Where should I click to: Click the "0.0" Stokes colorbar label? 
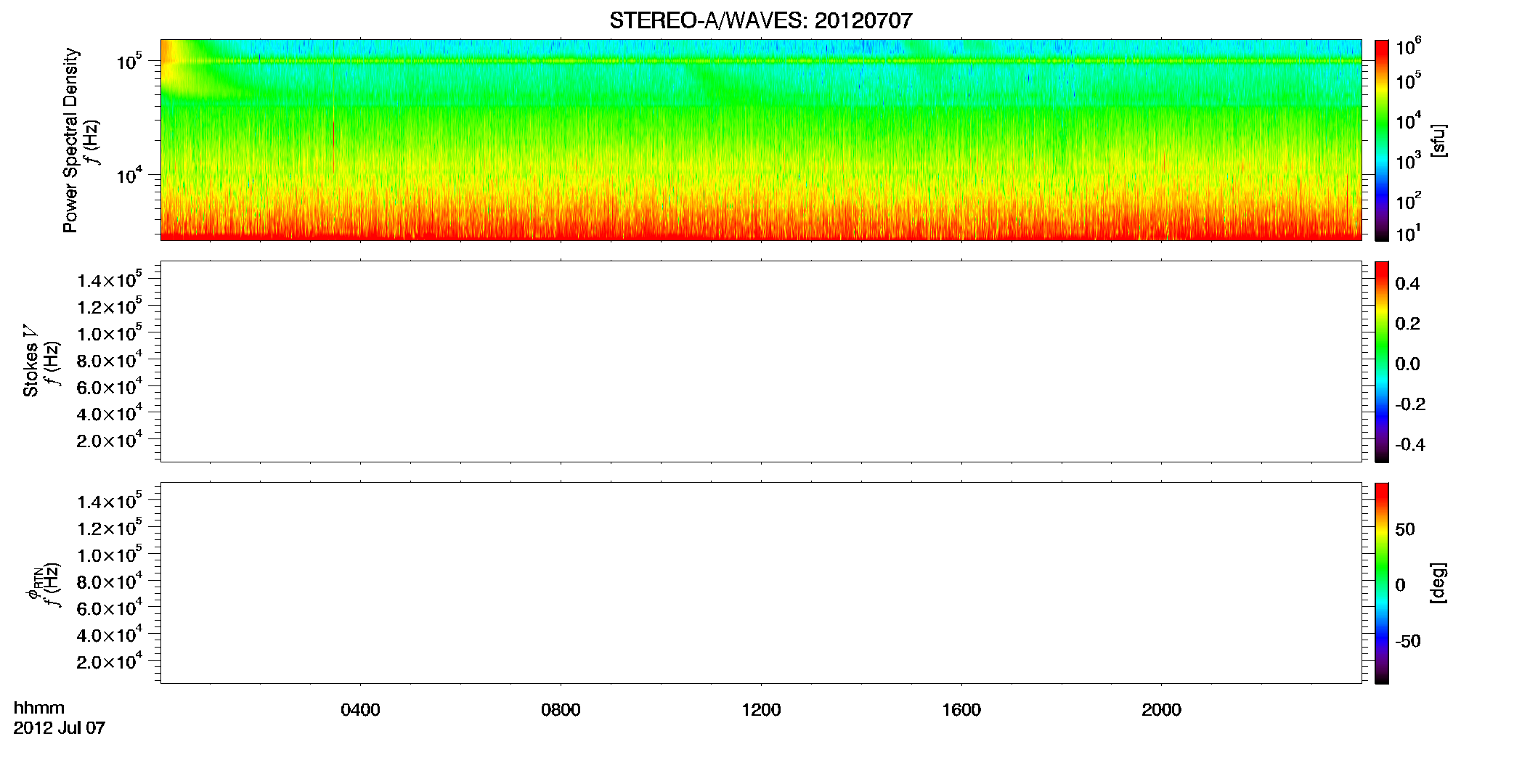coord(1407,364)
